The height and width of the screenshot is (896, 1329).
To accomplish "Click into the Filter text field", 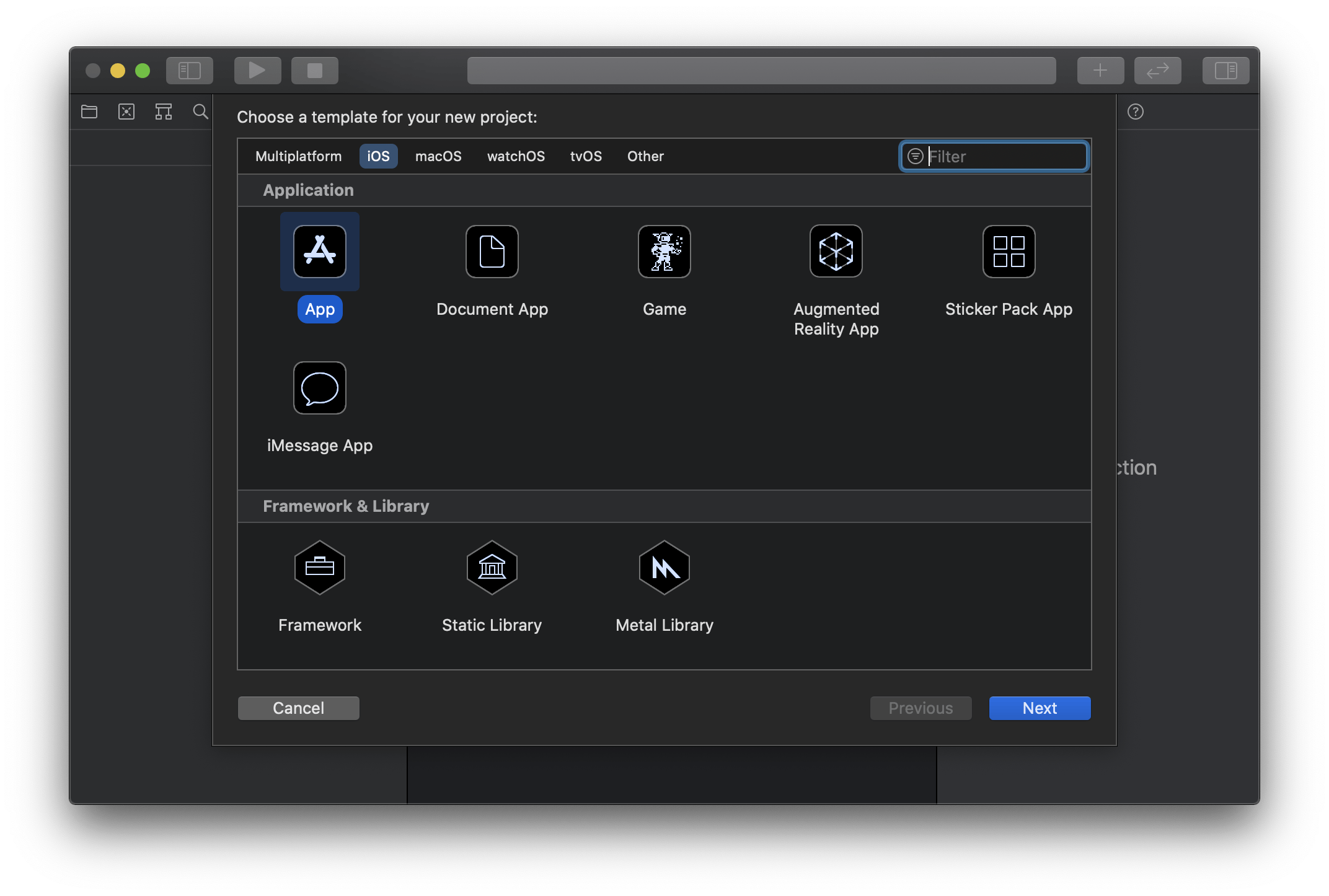I will 1004,156.
